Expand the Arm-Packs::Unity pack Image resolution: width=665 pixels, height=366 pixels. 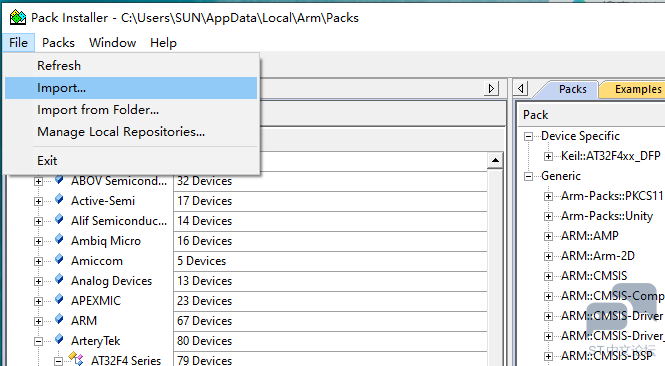click(x=548, y=216)
